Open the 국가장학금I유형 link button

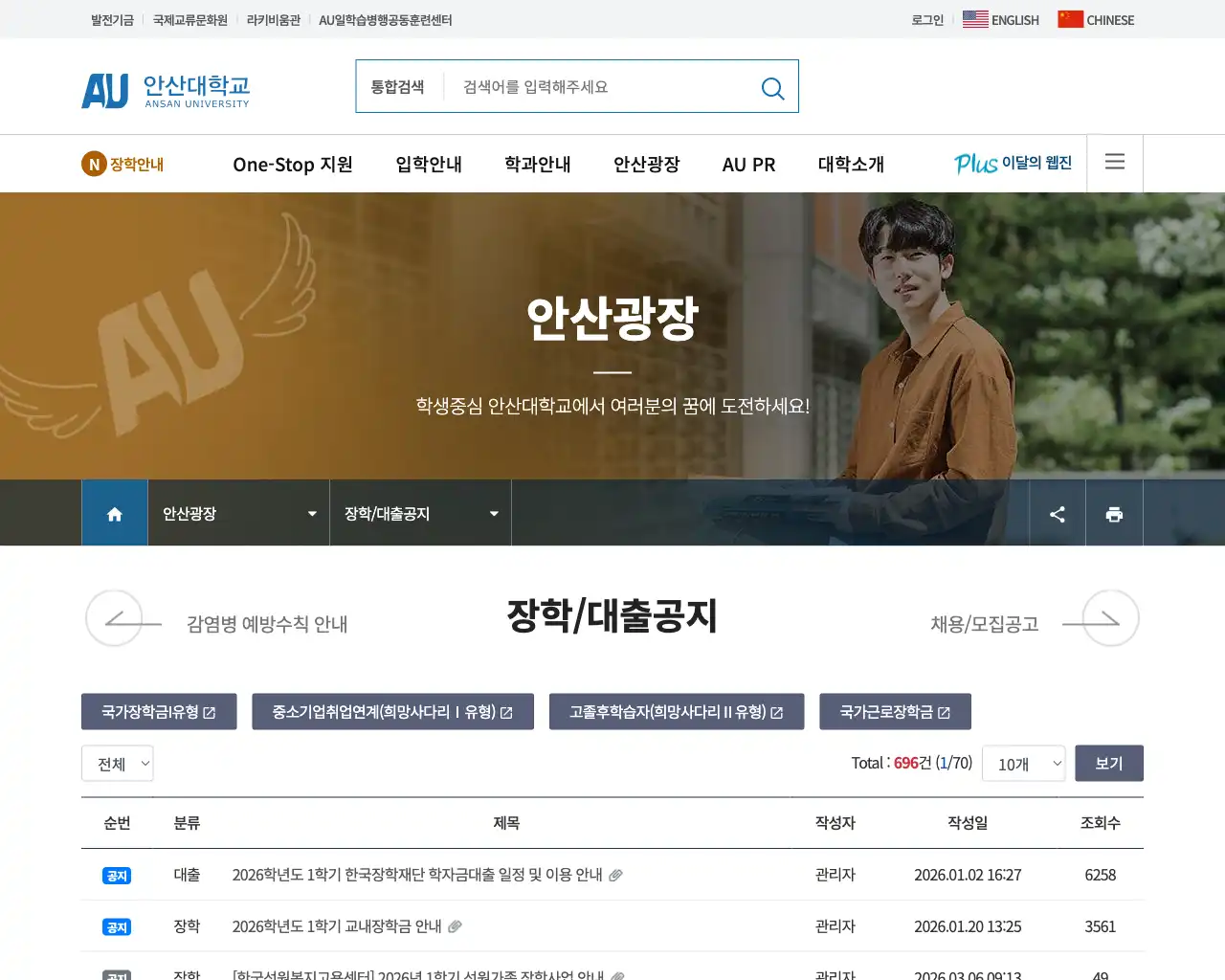[x=158, y=711]
